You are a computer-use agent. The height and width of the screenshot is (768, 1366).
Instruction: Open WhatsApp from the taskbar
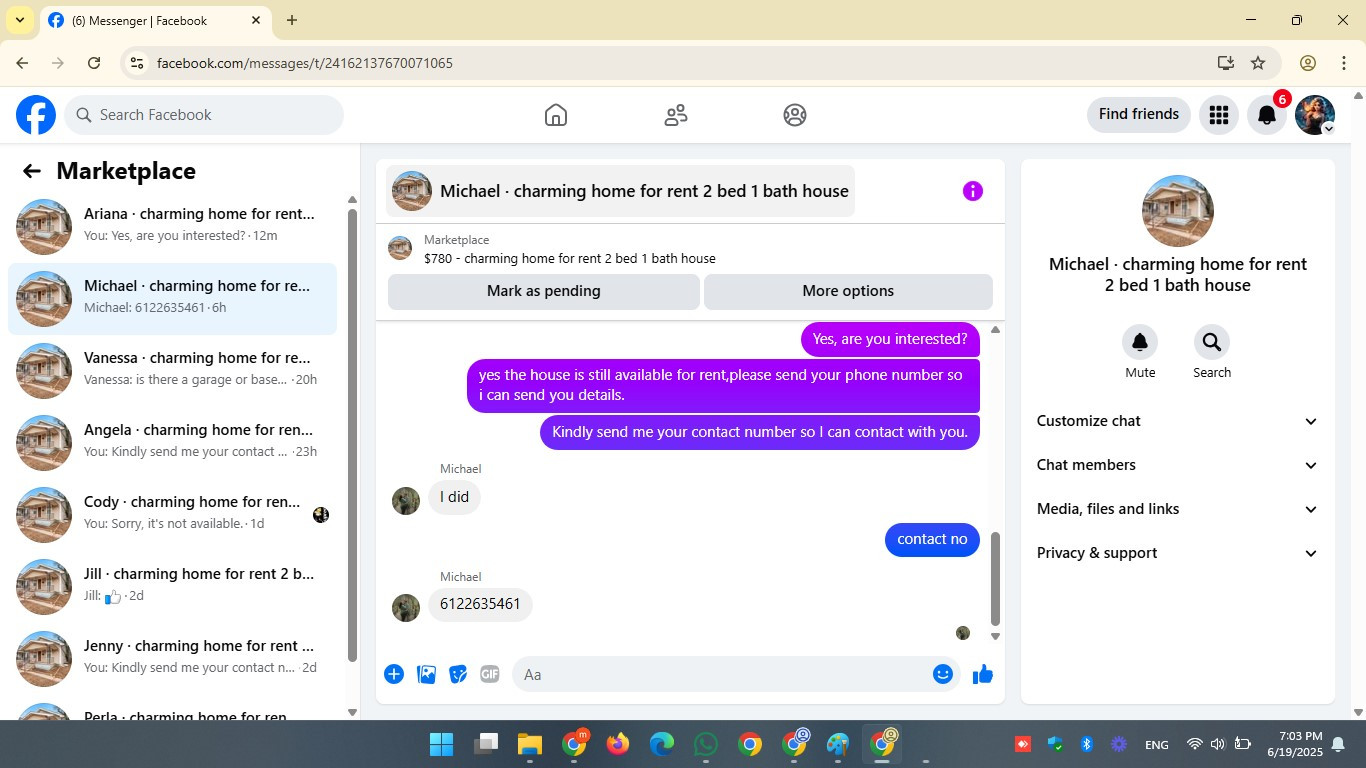coord(706,744)
